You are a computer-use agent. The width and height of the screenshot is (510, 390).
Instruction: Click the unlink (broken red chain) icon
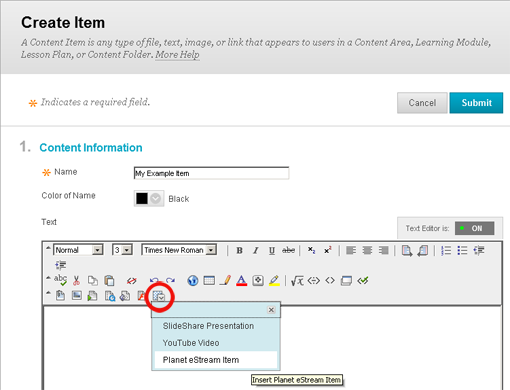coord(132,281)
